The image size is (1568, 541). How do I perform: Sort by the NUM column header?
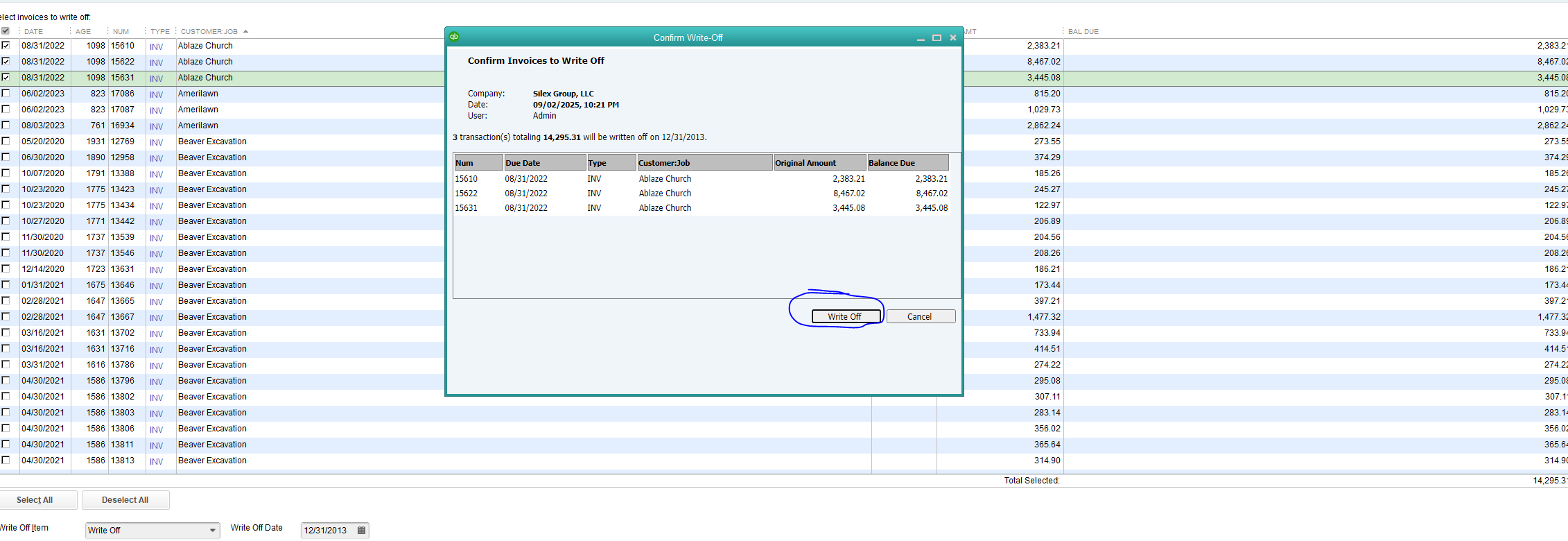(x=121, y=31)
